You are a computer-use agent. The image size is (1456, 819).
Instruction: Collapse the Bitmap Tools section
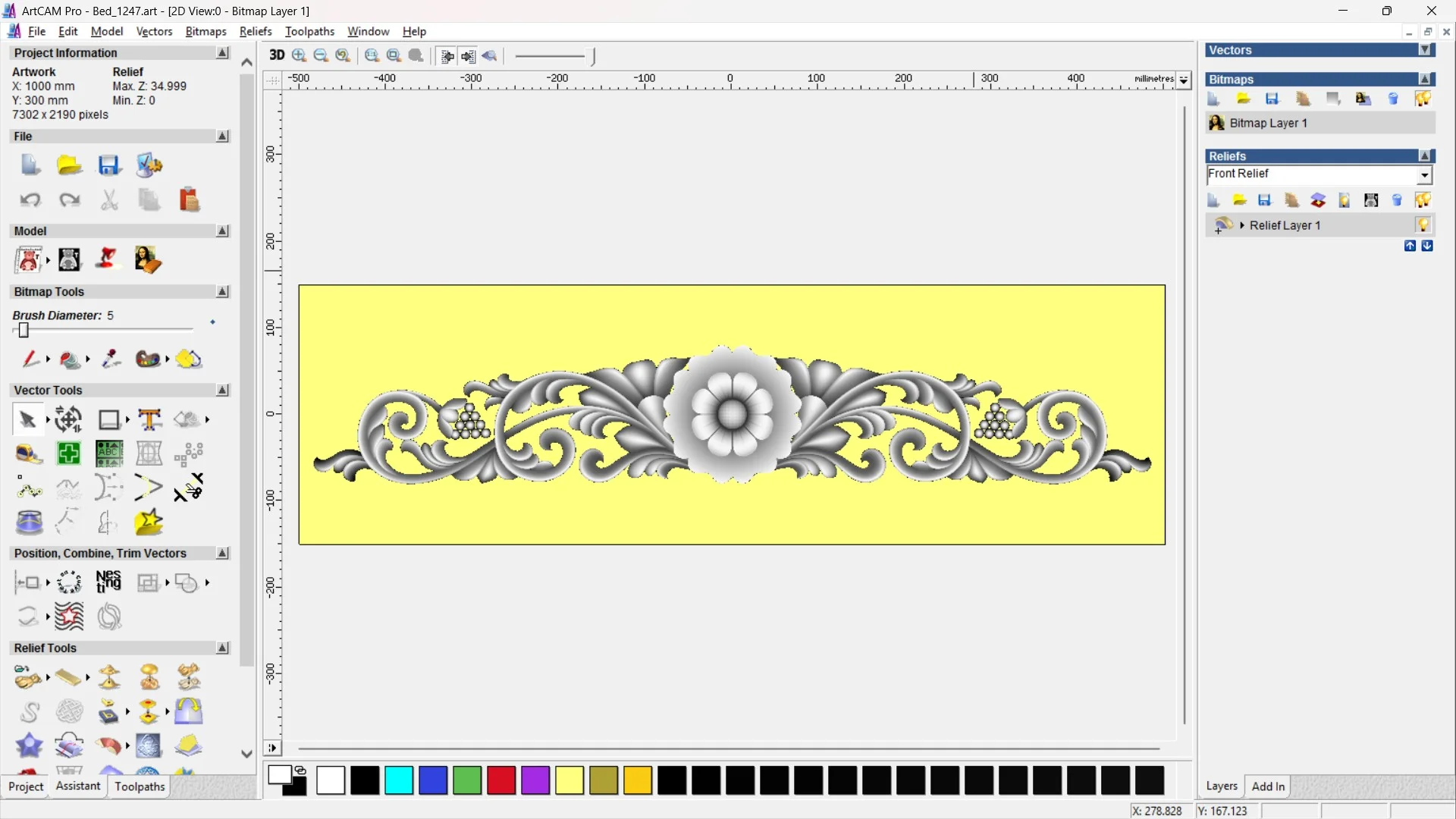[x=222, y=292]
